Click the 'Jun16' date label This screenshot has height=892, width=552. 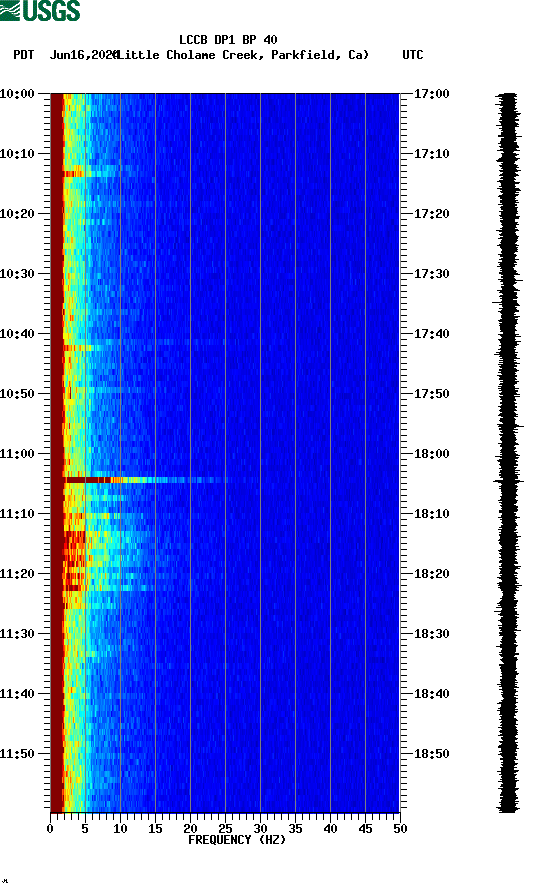click(x=67, y=55)
